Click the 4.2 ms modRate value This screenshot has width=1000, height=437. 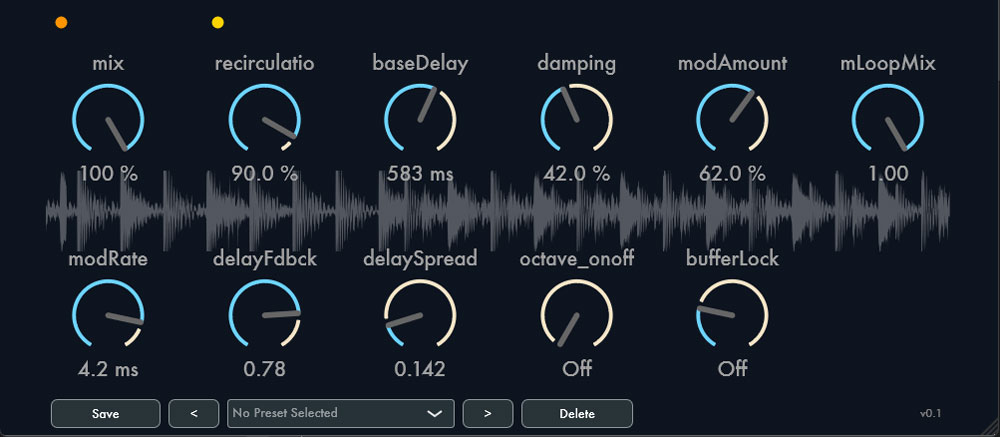tap(108, 369)
